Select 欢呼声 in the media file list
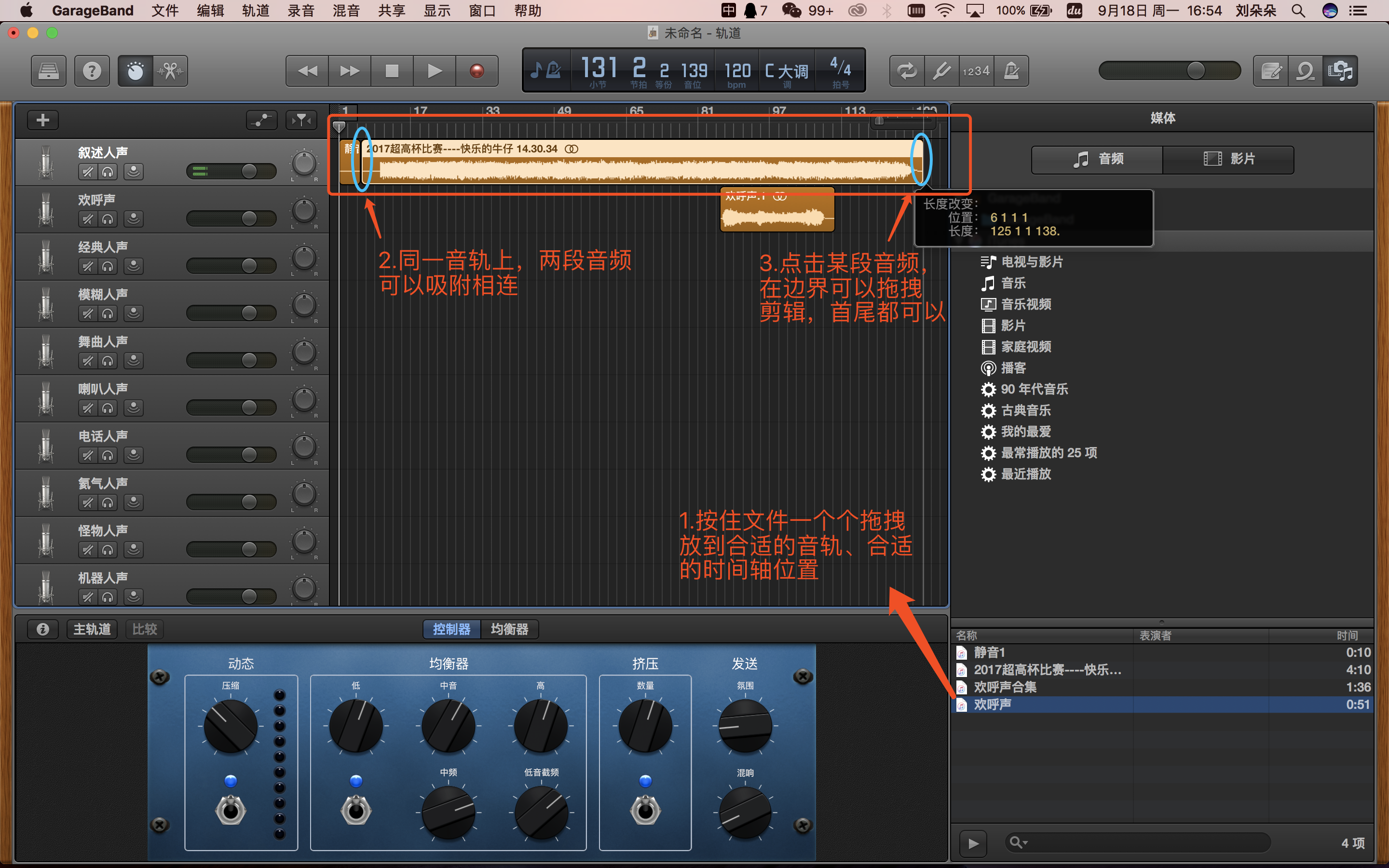The image size is (1389, 868). (994, 705)
